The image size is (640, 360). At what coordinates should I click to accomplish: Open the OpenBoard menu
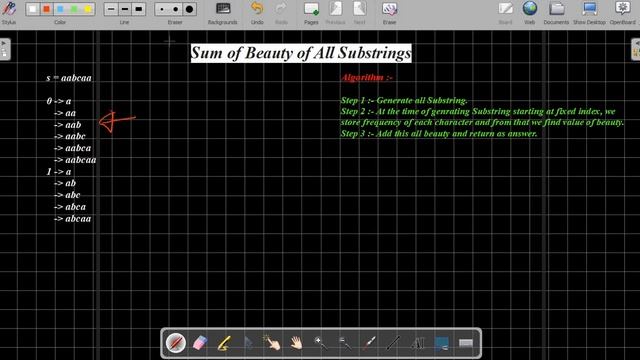tap(622, 12)
